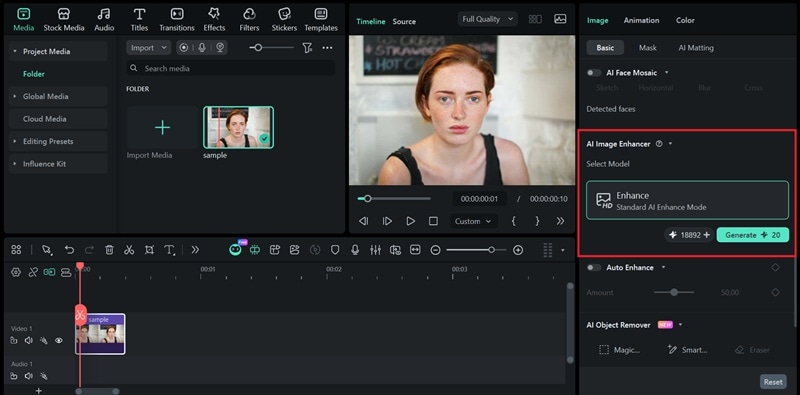Viewport: 800px width, 395px height.
Task: Expand the Project Media tree item
Action: coord(15,52)
